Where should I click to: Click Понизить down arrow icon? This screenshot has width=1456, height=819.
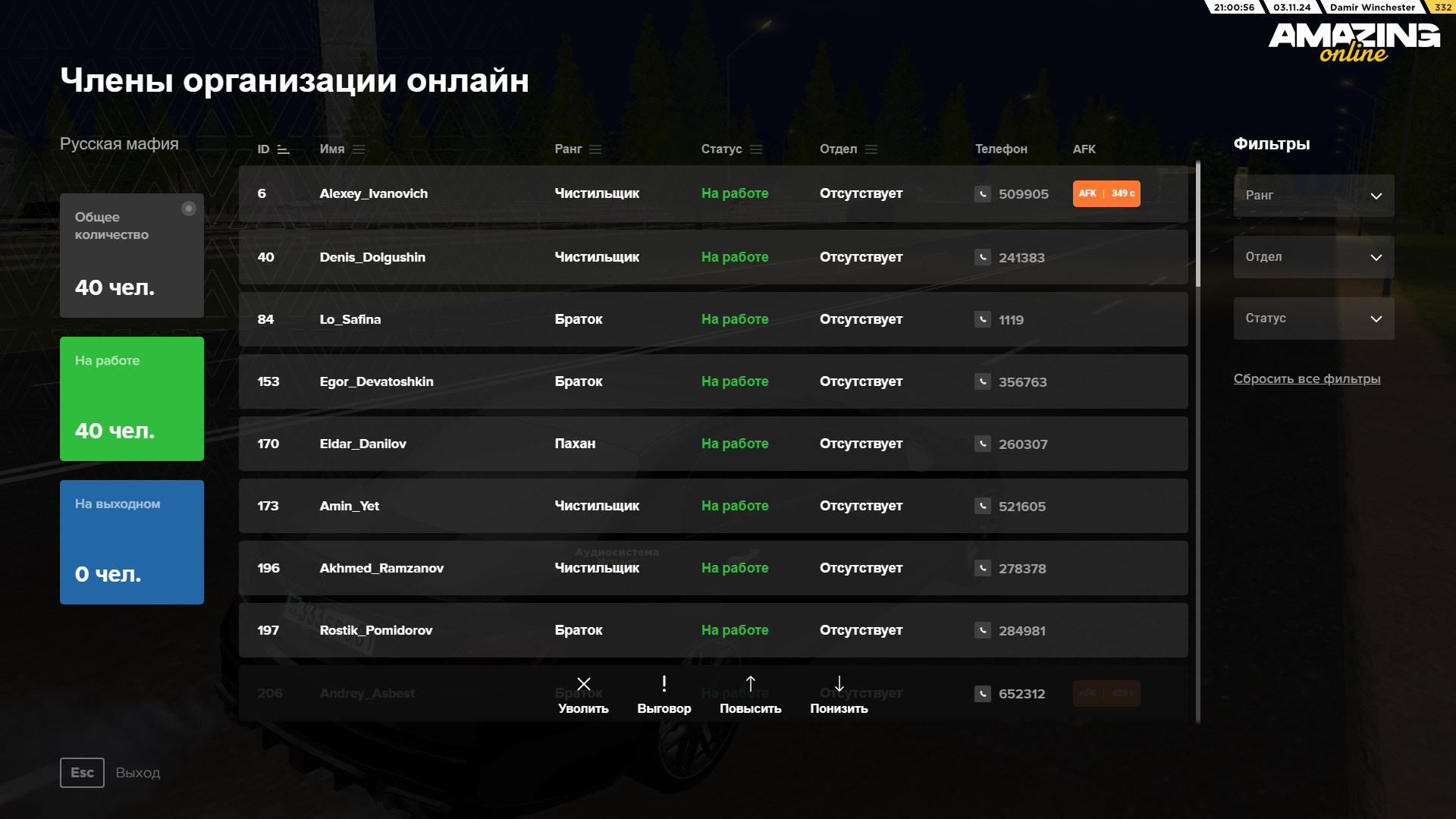(x=839, y=684)
